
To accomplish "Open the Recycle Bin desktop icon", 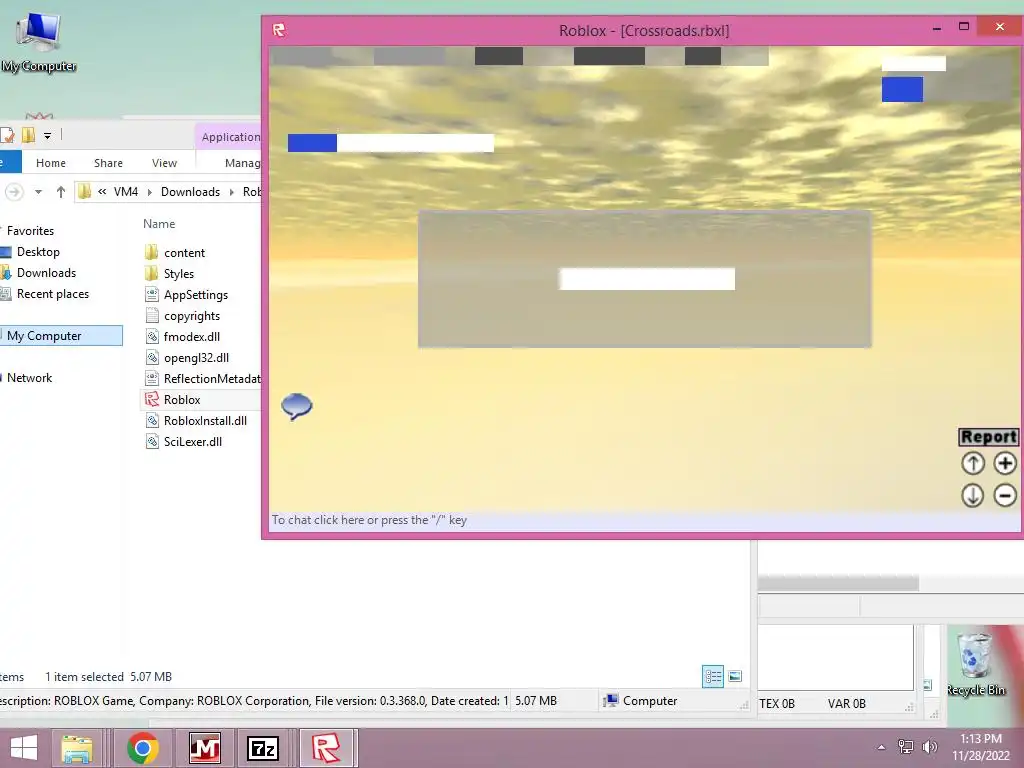I will pyautogui.click(x=976, y=662).
